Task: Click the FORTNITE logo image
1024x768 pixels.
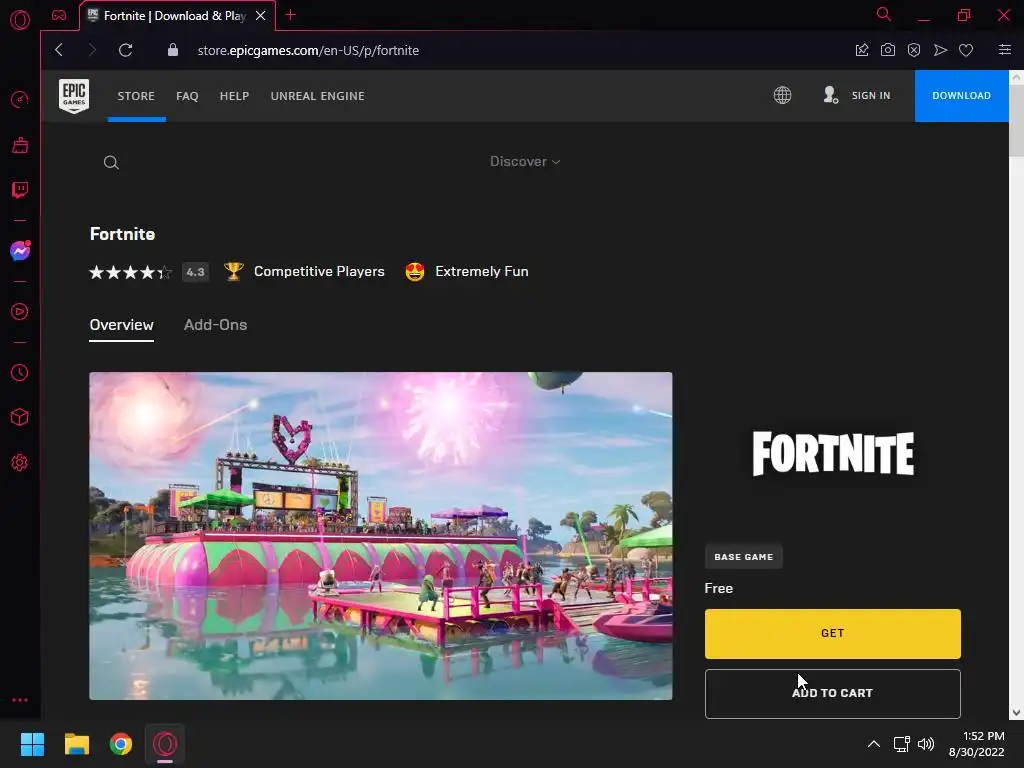Action: coord(833,453)
